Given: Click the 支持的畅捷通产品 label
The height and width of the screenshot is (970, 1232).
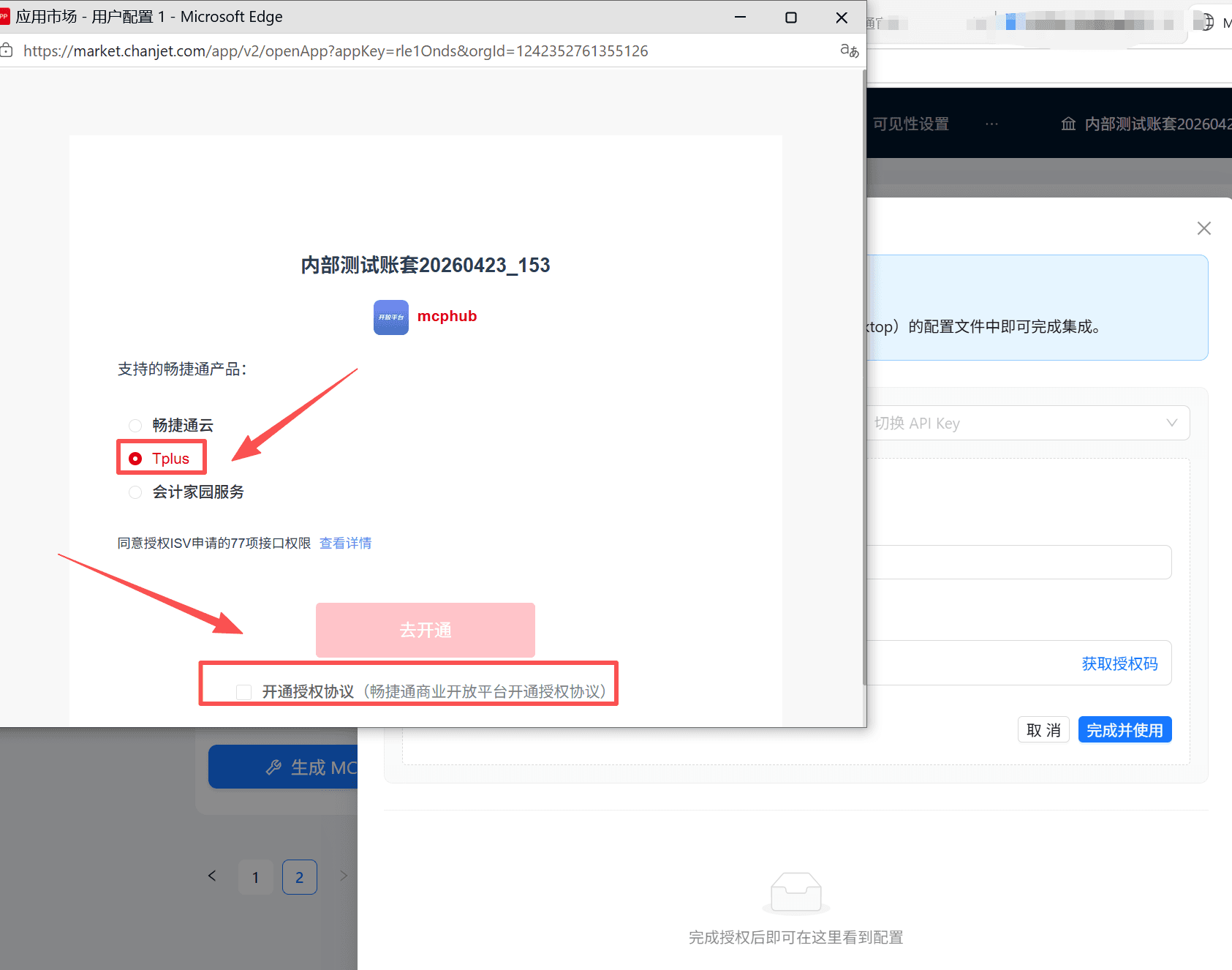Looking at the screenshot, I should (182, 369).
